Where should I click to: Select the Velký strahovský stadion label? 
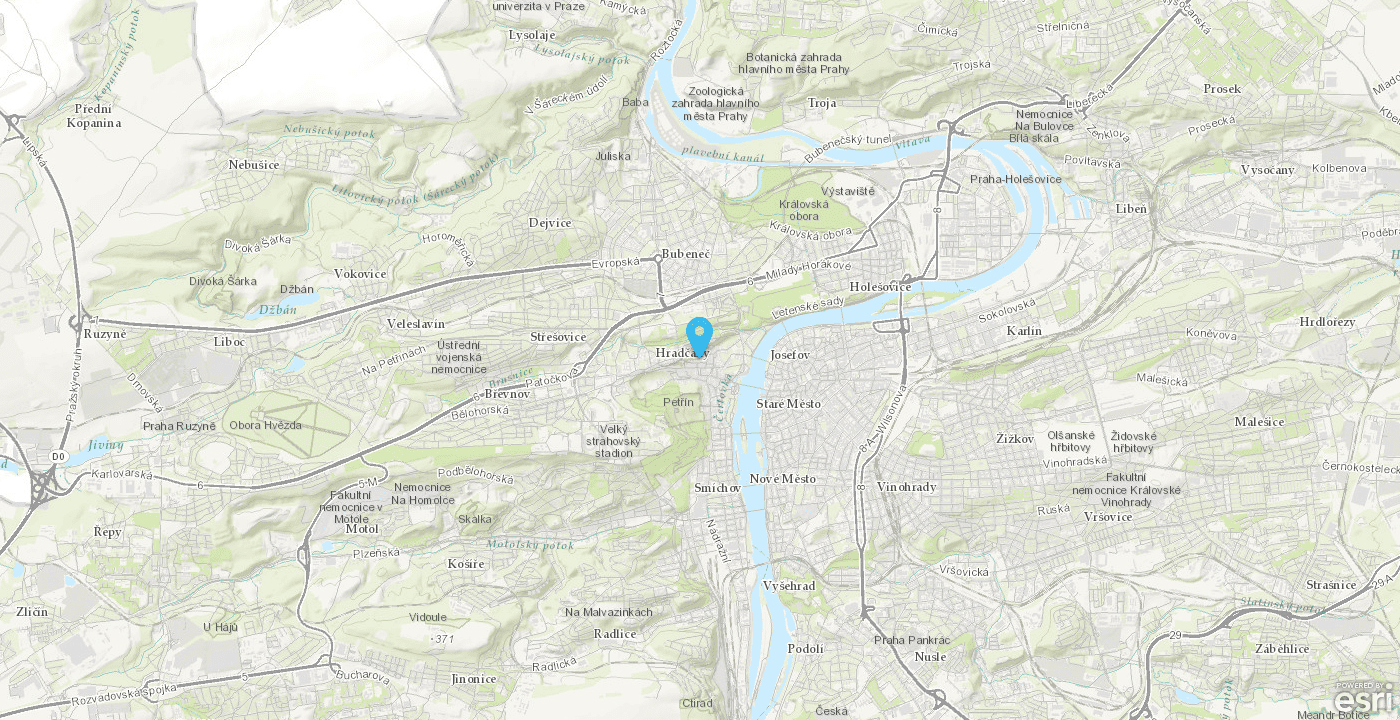[613, 441]
